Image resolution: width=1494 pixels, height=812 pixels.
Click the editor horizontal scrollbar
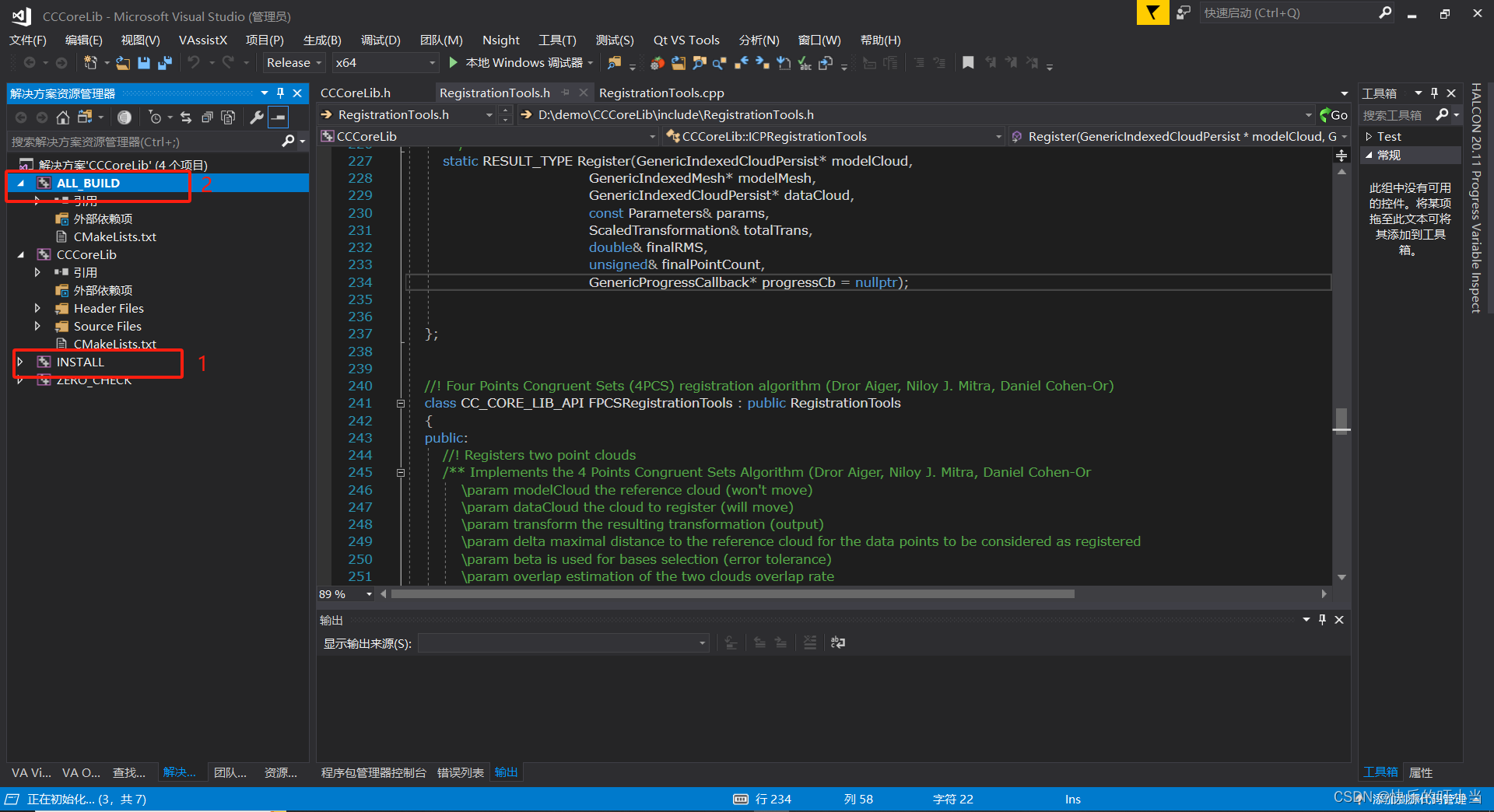(731, 594)
